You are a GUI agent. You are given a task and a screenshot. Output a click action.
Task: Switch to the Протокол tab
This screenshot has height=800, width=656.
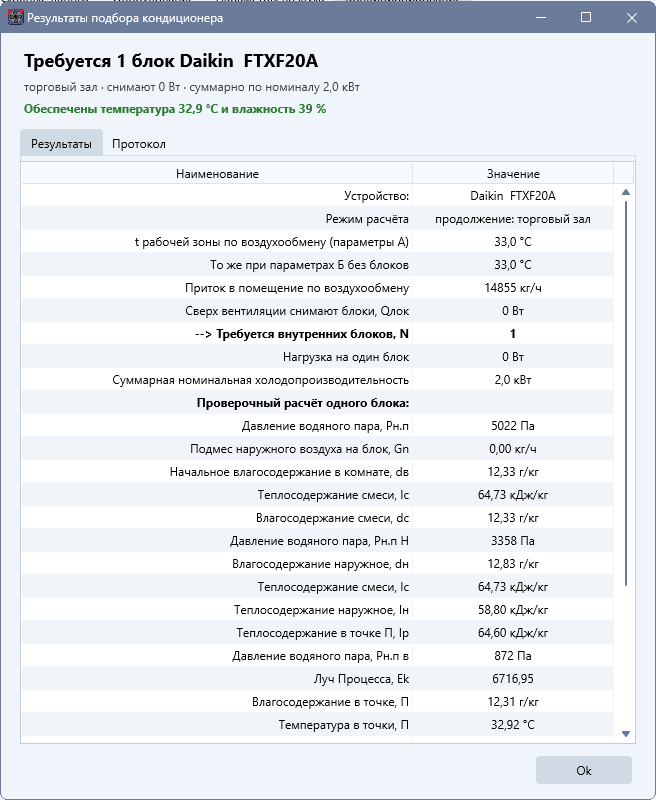(139, 144)
